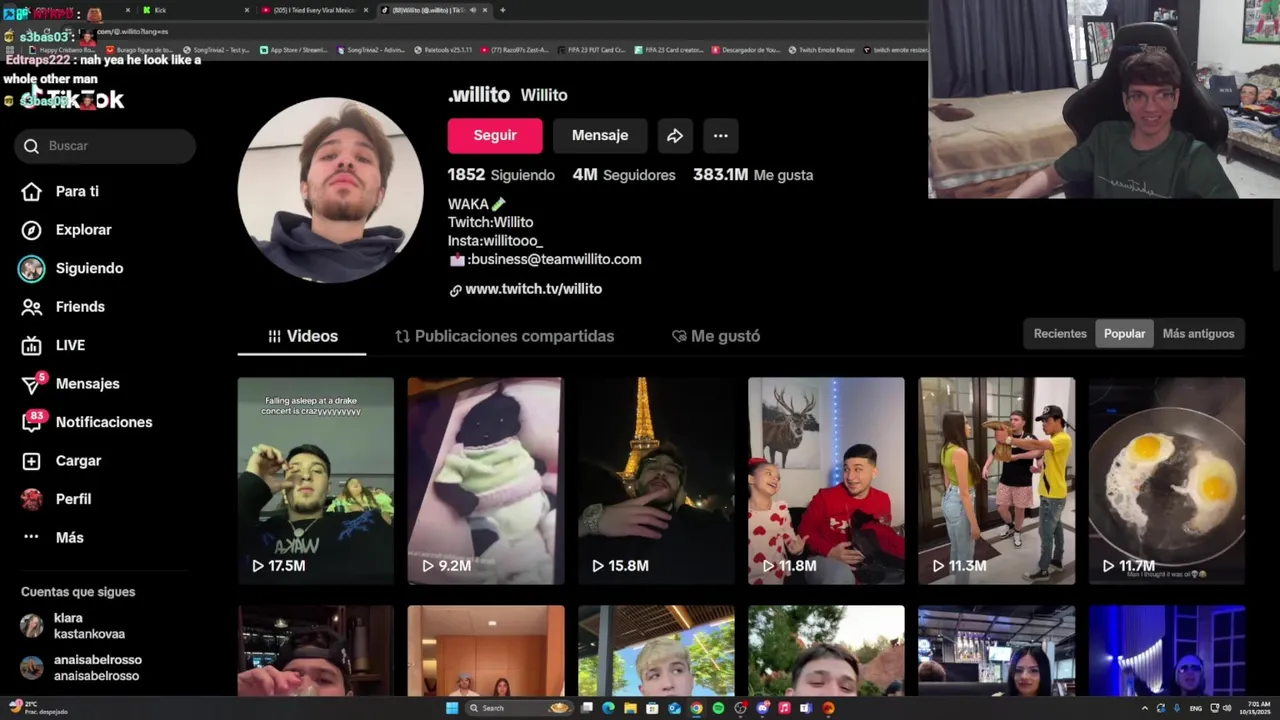
Task: Open Notificaciones icon with badge 83
Action: (33, 421)
